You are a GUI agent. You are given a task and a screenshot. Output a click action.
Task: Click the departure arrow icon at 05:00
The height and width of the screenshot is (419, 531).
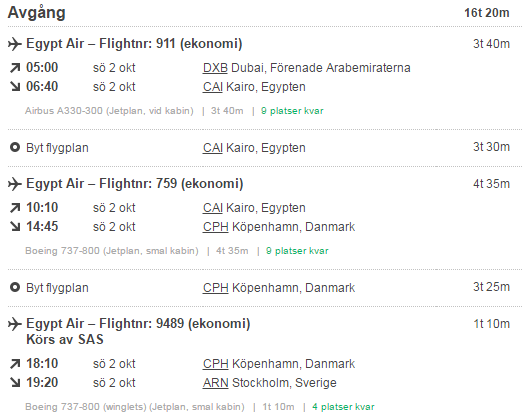(x=15, y=68)
